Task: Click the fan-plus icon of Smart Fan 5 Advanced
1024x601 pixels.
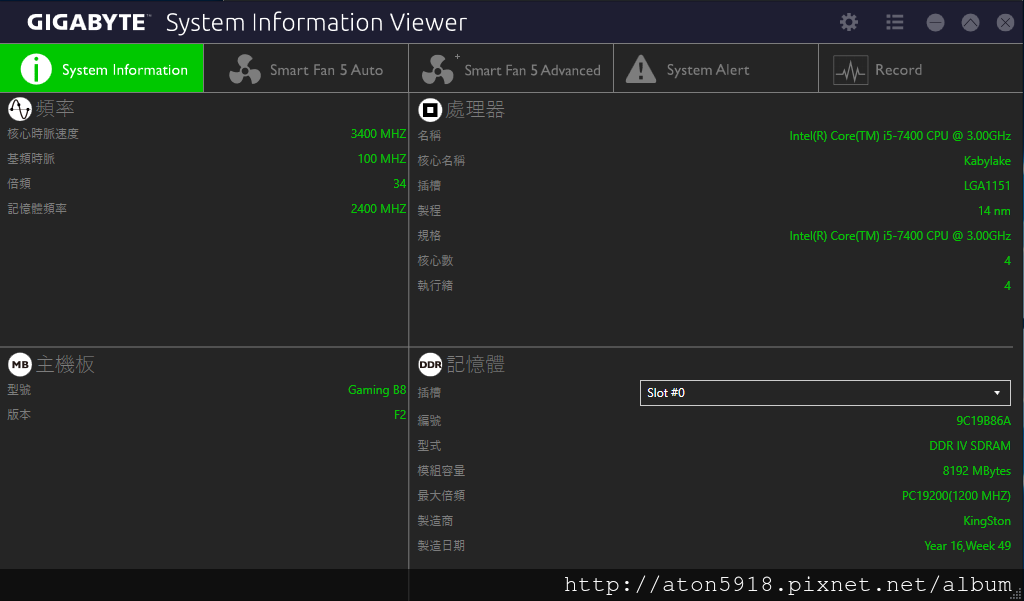Action: pyautogui.click(x=439, y=69)
